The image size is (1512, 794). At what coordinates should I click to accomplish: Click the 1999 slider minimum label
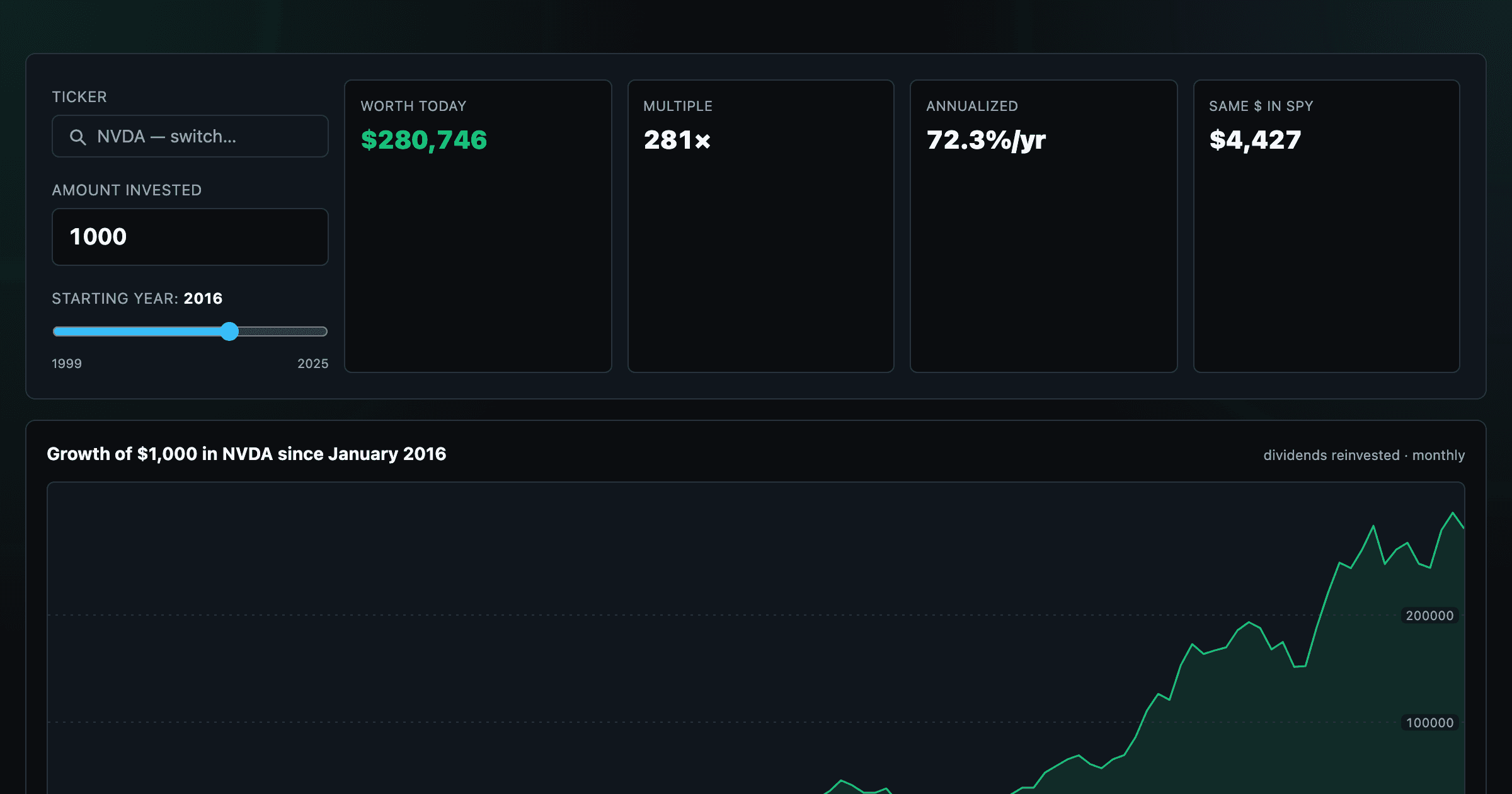(x=67, y=364)
